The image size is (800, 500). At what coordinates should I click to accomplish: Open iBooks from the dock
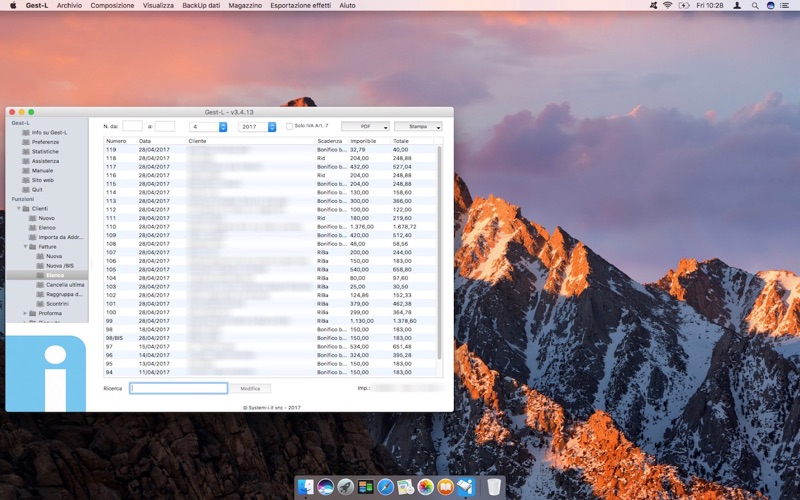tap(445, 487)
